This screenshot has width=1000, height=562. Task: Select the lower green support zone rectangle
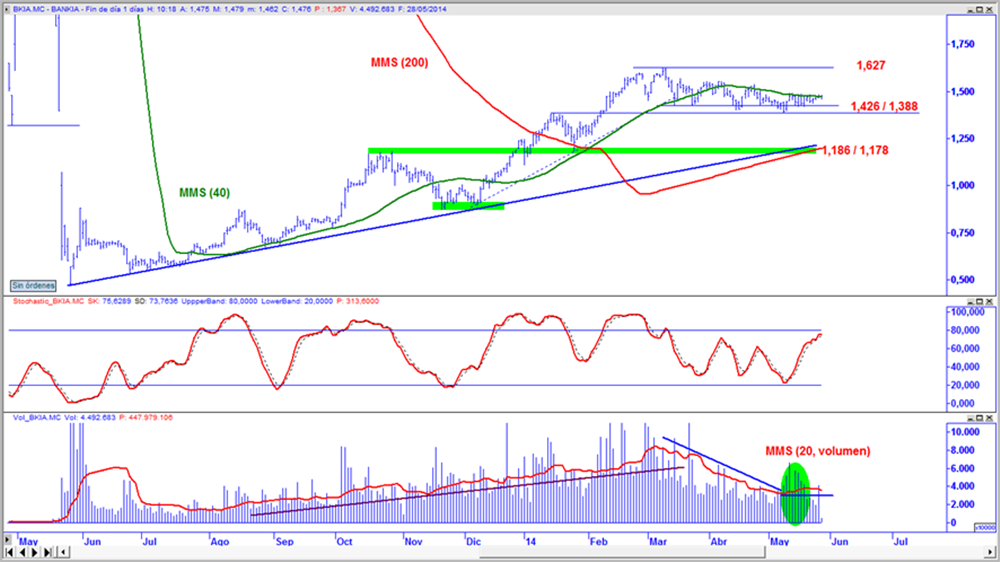pyautogui.click(x=468, y=206)
